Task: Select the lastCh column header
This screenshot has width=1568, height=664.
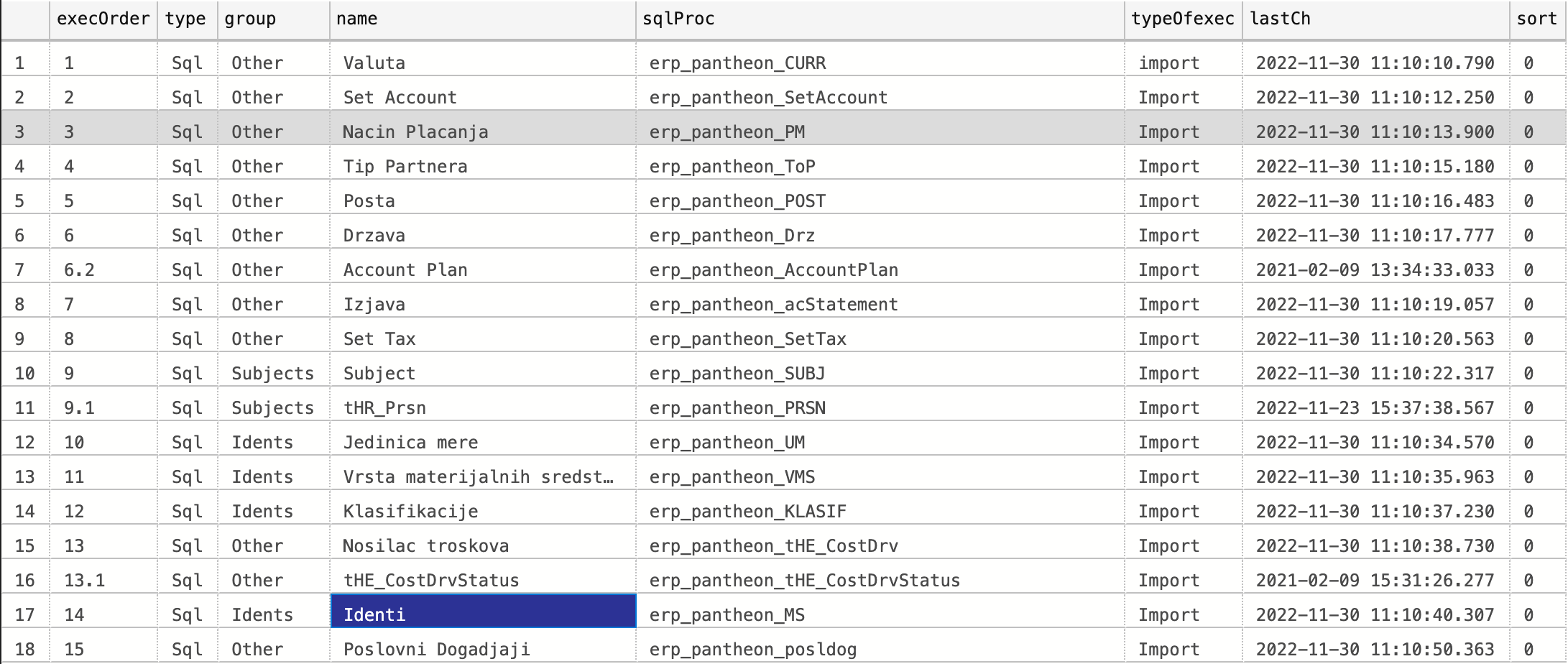Action: pyautogui.click(x=1375, y=19)
